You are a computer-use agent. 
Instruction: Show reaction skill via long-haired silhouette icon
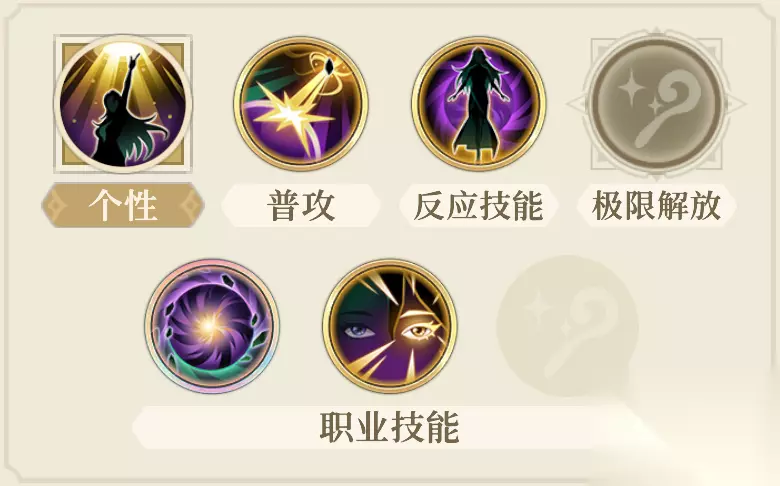[479, 104]
